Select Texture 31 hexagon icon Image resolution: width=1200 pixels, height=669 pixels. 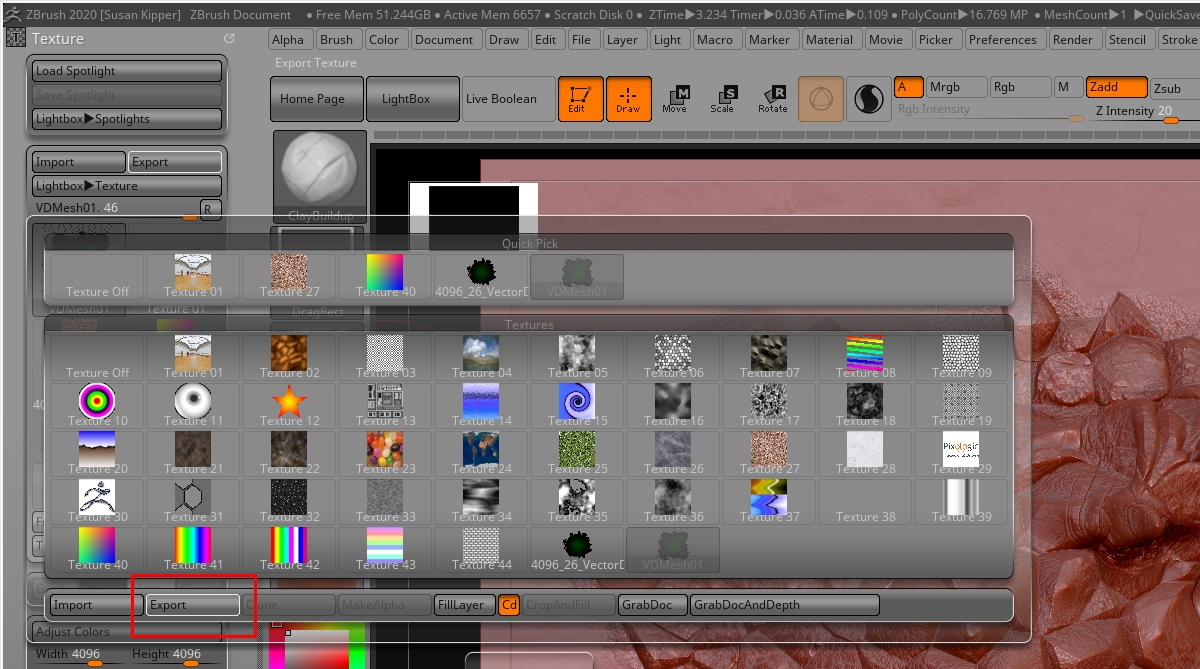pyautogui.click(x=193, y=501)
